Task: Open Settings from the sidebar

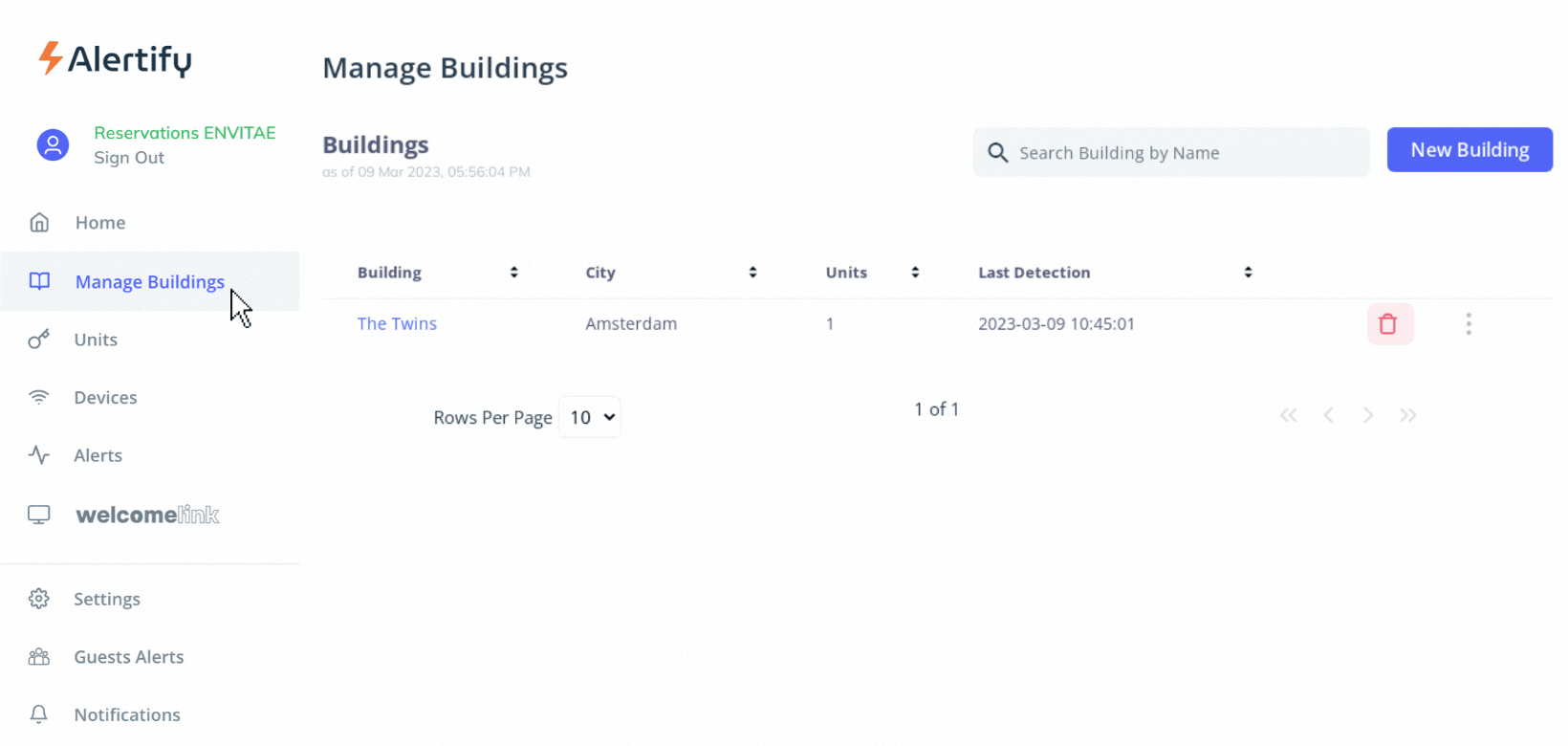Action: (x=107, y=600)
